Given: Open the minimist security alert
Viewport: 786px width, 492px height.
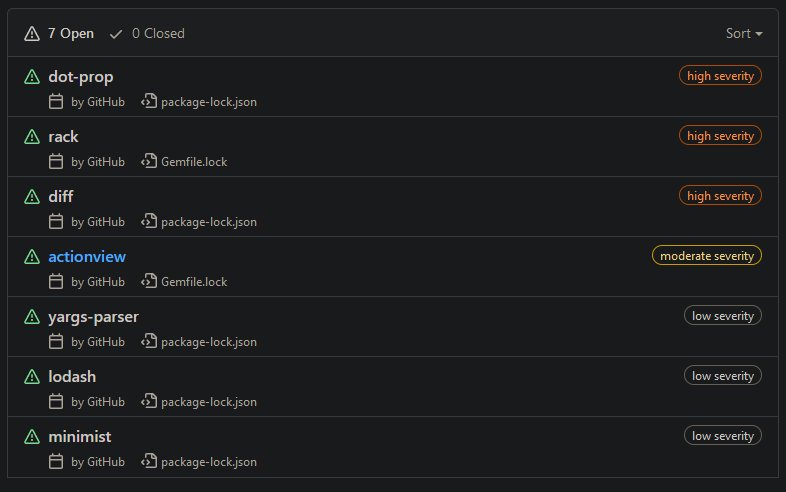Looking at the screenshot, I should click(80, 437).
